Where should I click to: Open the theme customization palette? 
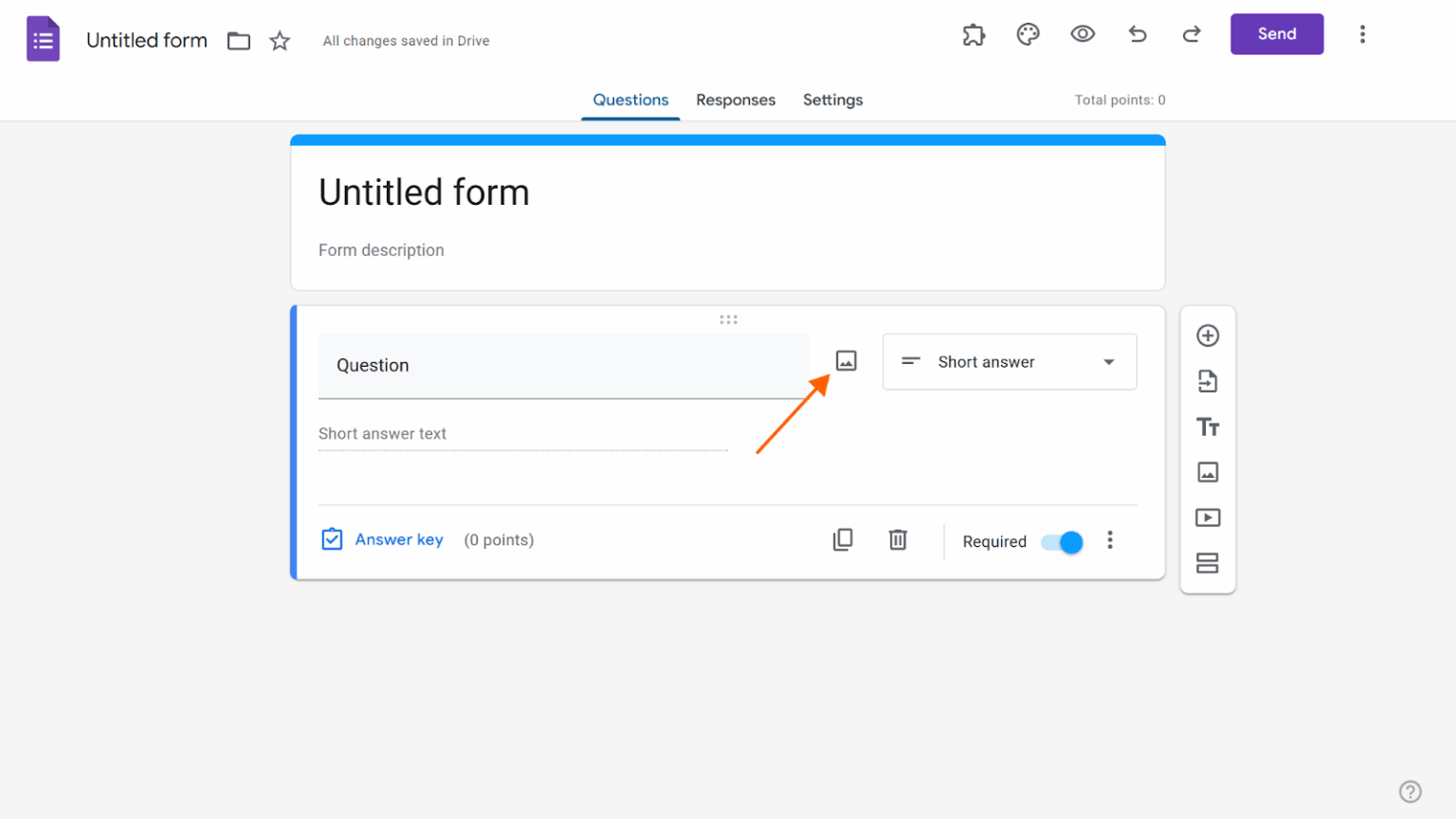tap(1028, 34)
